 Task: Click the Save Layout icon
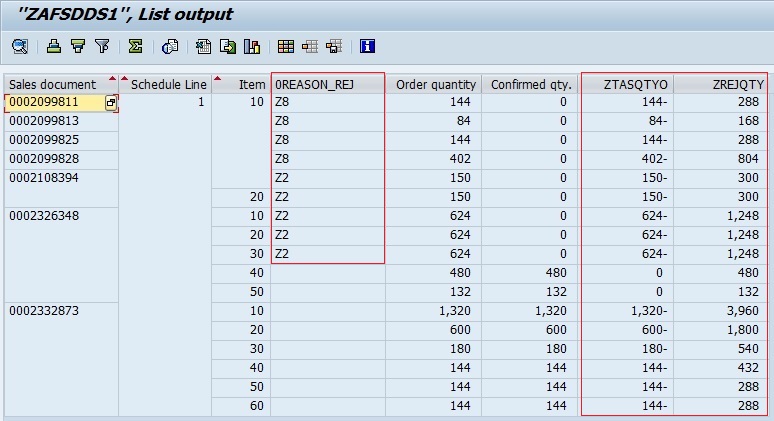(333, 46)
